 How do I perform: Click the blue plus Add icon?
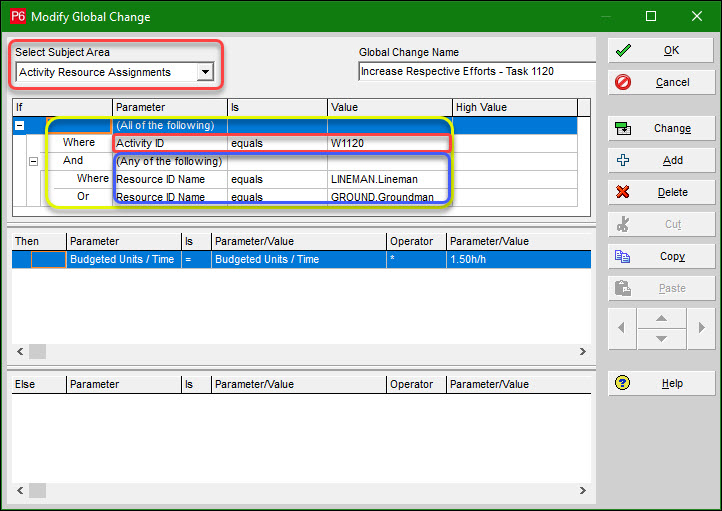623,160
